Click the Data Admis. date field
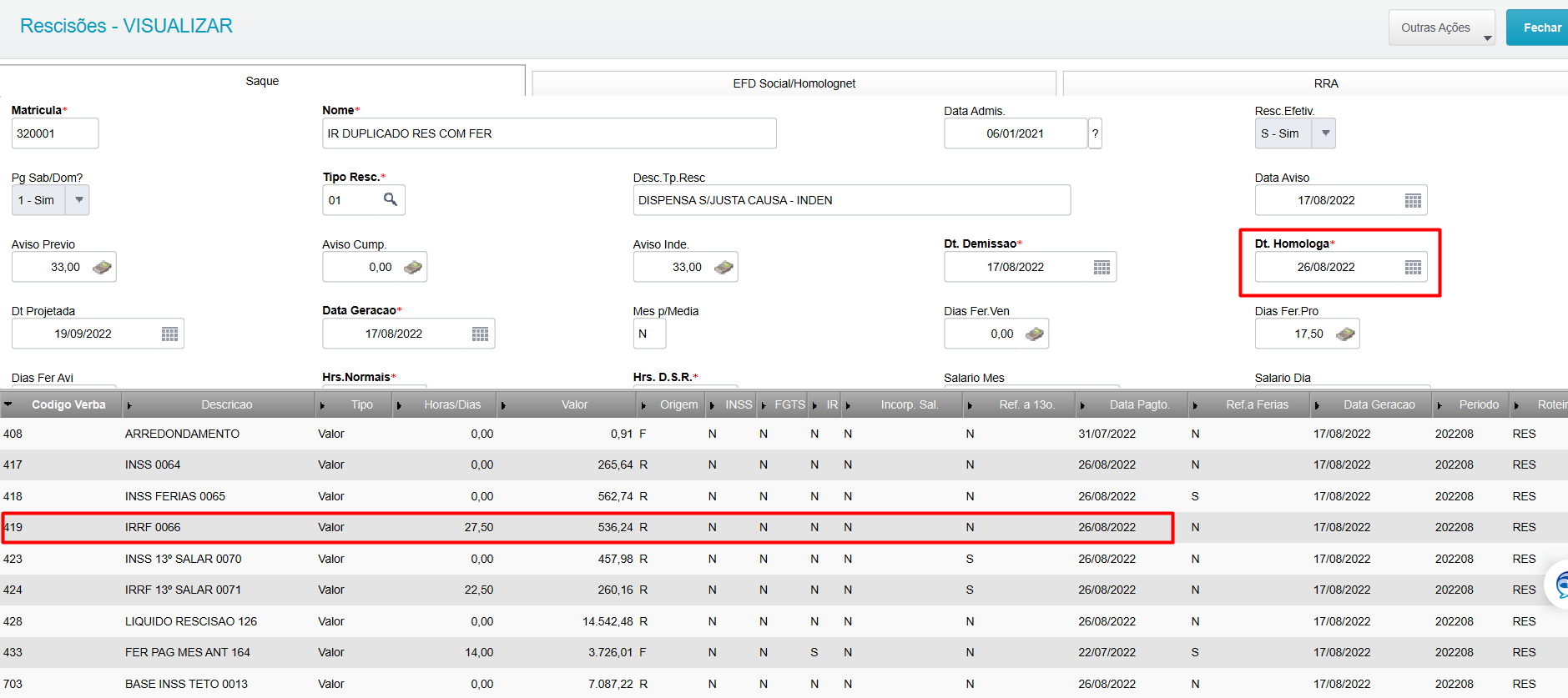 coord(1016,133)
